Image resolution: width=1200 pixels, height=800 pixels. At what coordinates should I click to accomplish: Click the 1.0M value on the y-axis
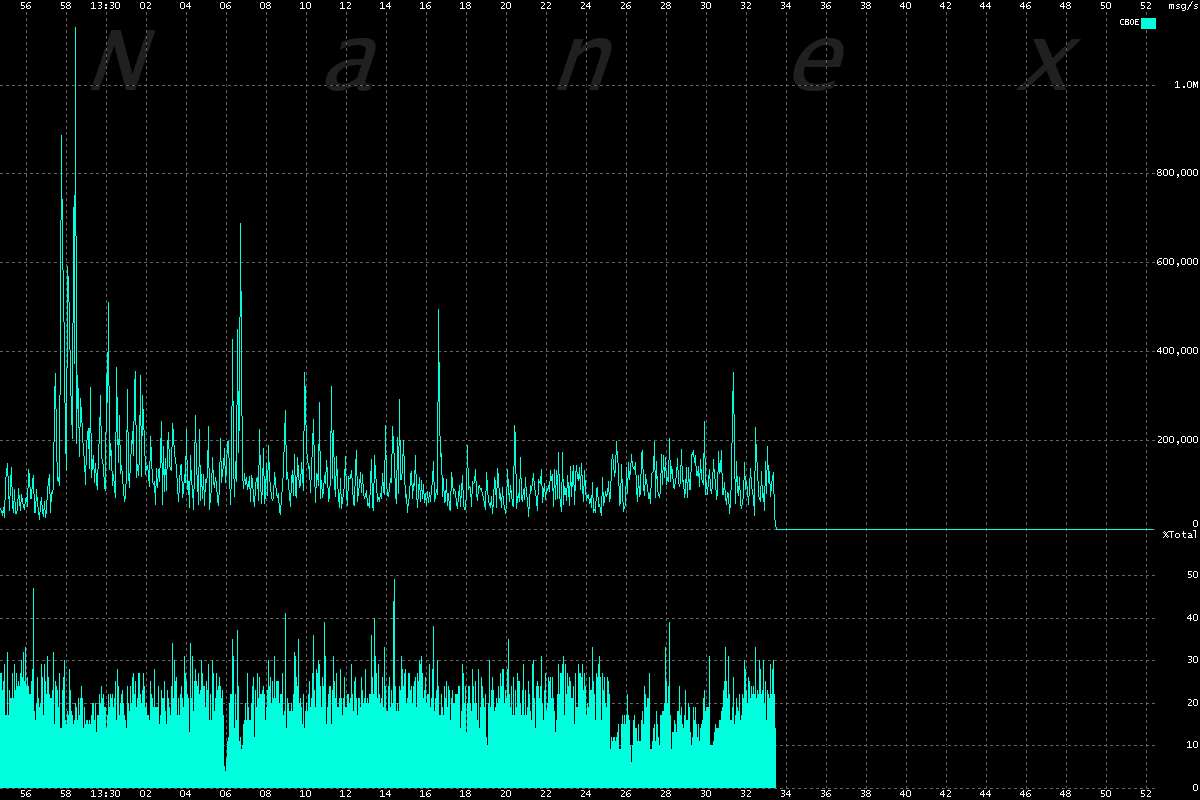[x=1185, y=85]
